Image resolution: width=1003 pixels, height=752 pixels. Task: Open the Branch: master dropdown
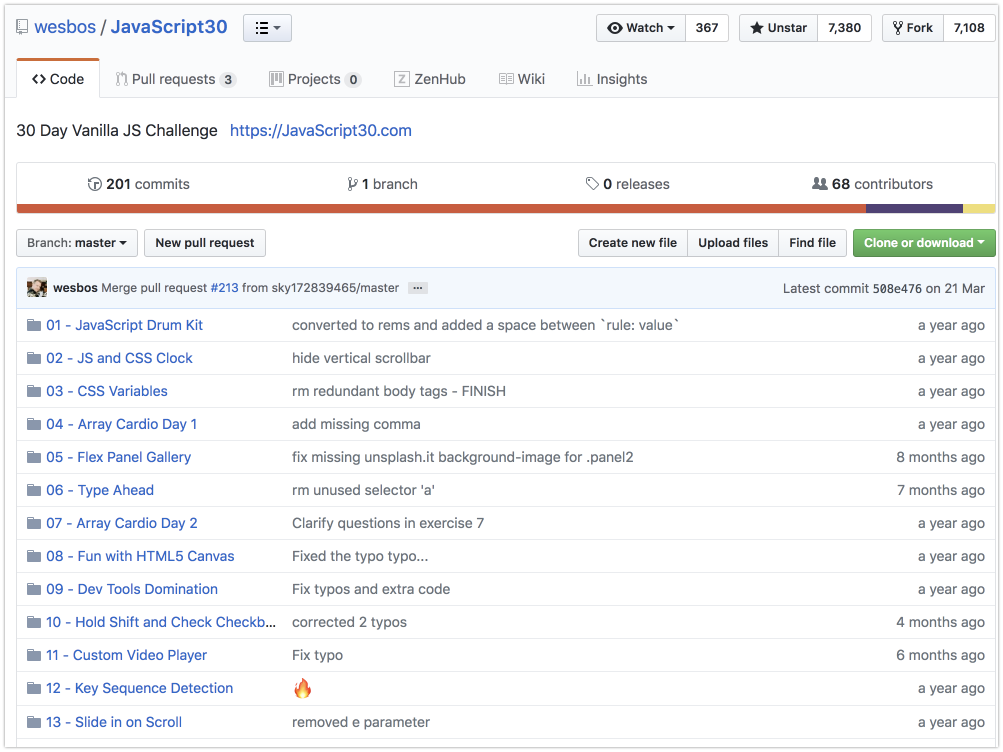tap(76, 243)
